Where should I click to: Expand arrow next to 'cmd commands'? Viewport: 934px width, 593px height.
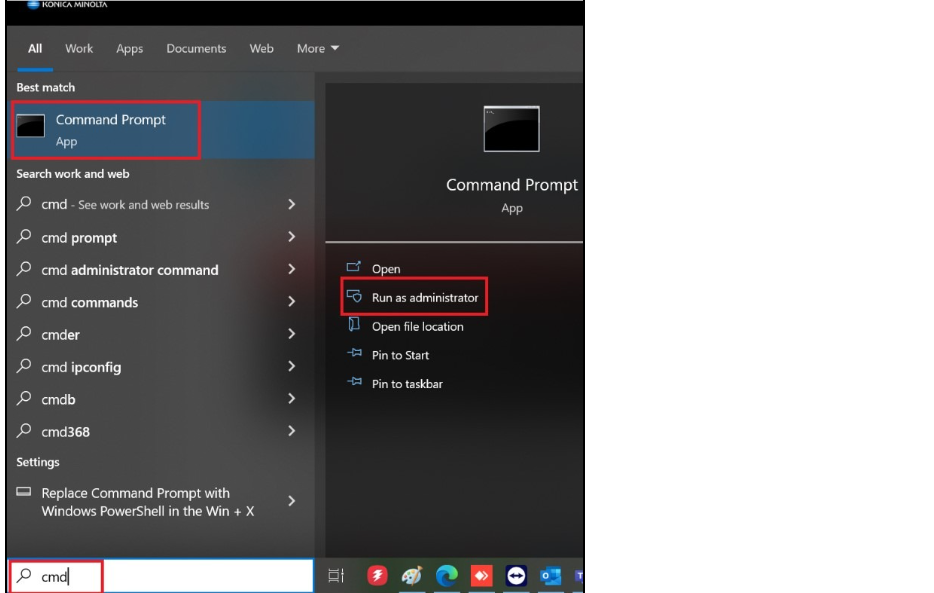point(291,302)
